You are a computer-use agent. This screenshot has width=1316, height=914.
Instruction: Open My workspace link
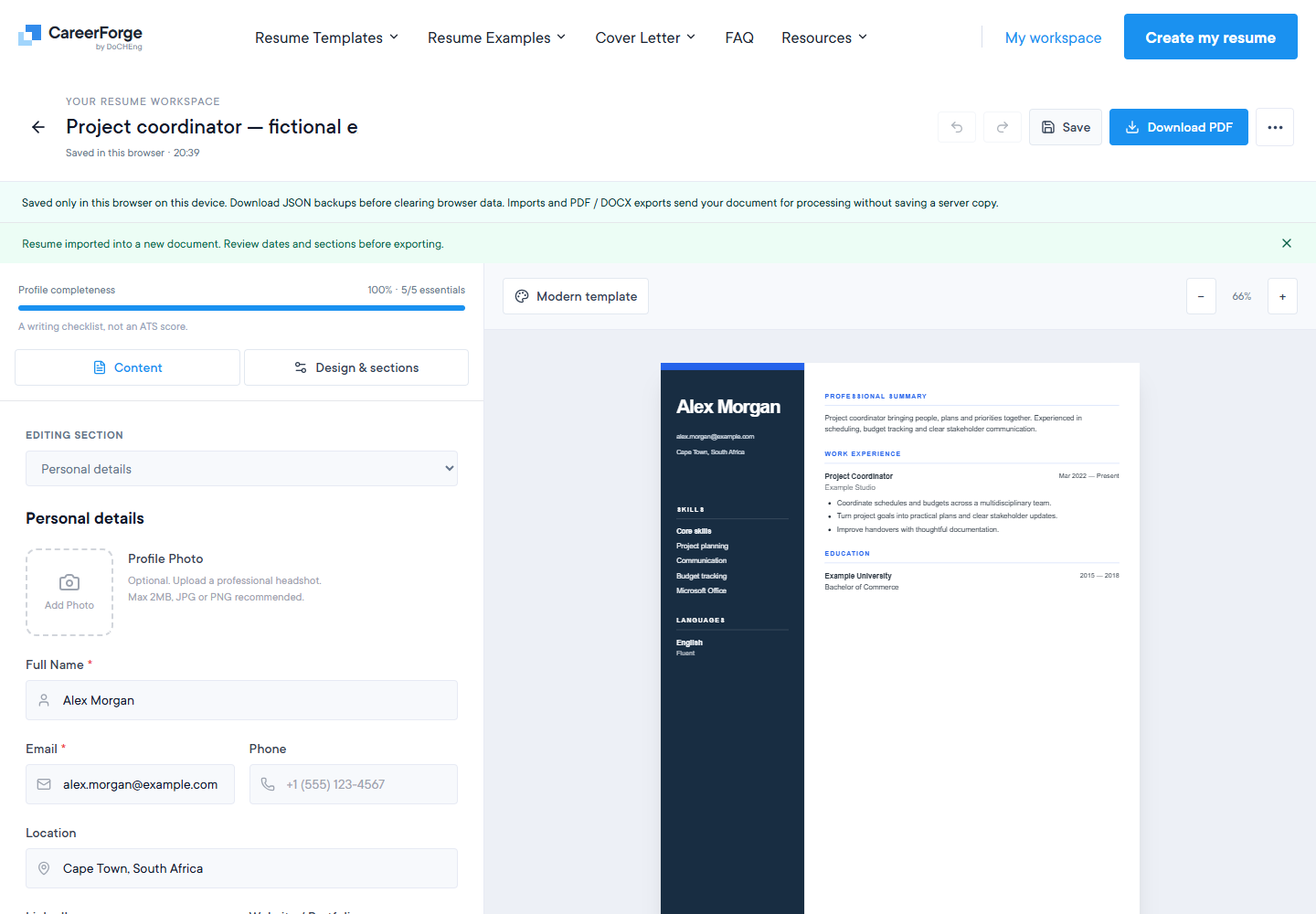[x=1053, y=37]
